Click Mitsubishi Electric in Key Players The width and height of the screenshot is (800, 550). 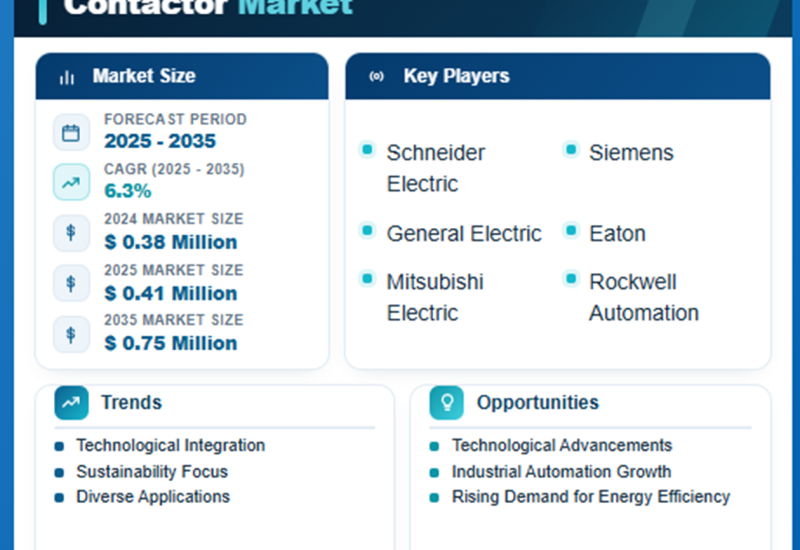(x=435, y=297)
